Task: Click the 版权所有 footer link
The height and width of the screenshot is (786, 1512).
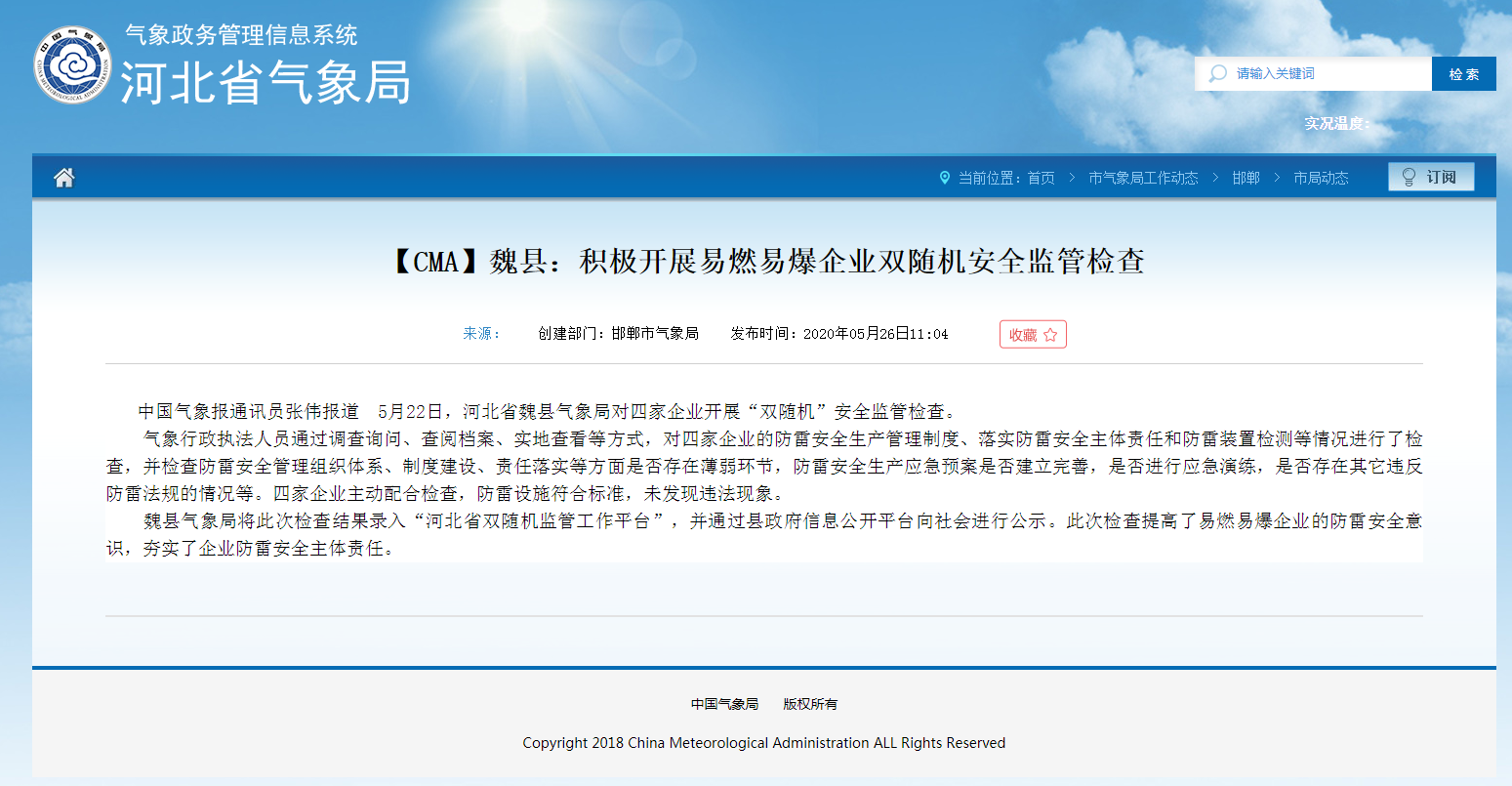Action: [810, 704]
